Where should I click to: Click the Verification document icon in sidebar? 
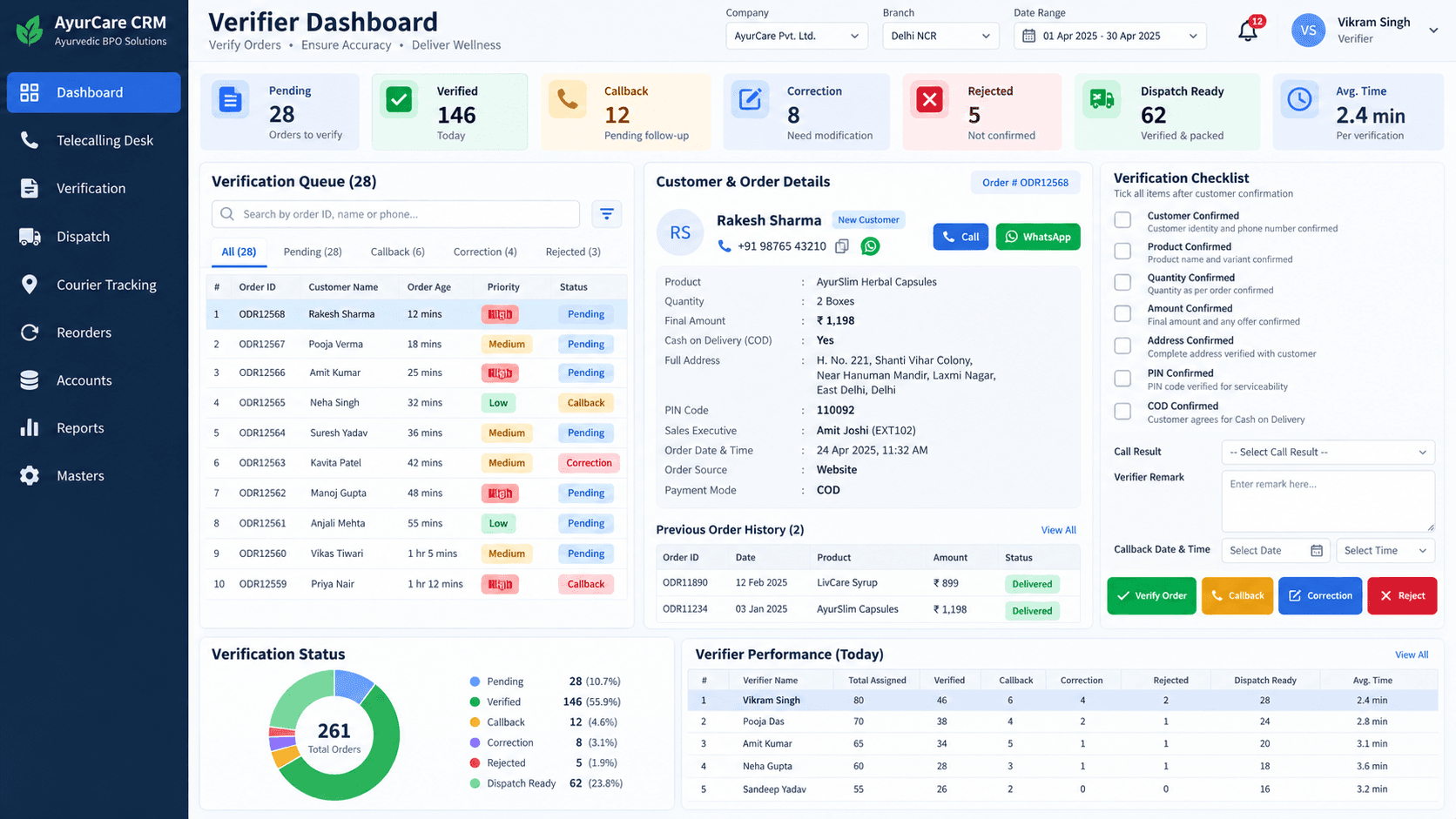pos(30,188)
